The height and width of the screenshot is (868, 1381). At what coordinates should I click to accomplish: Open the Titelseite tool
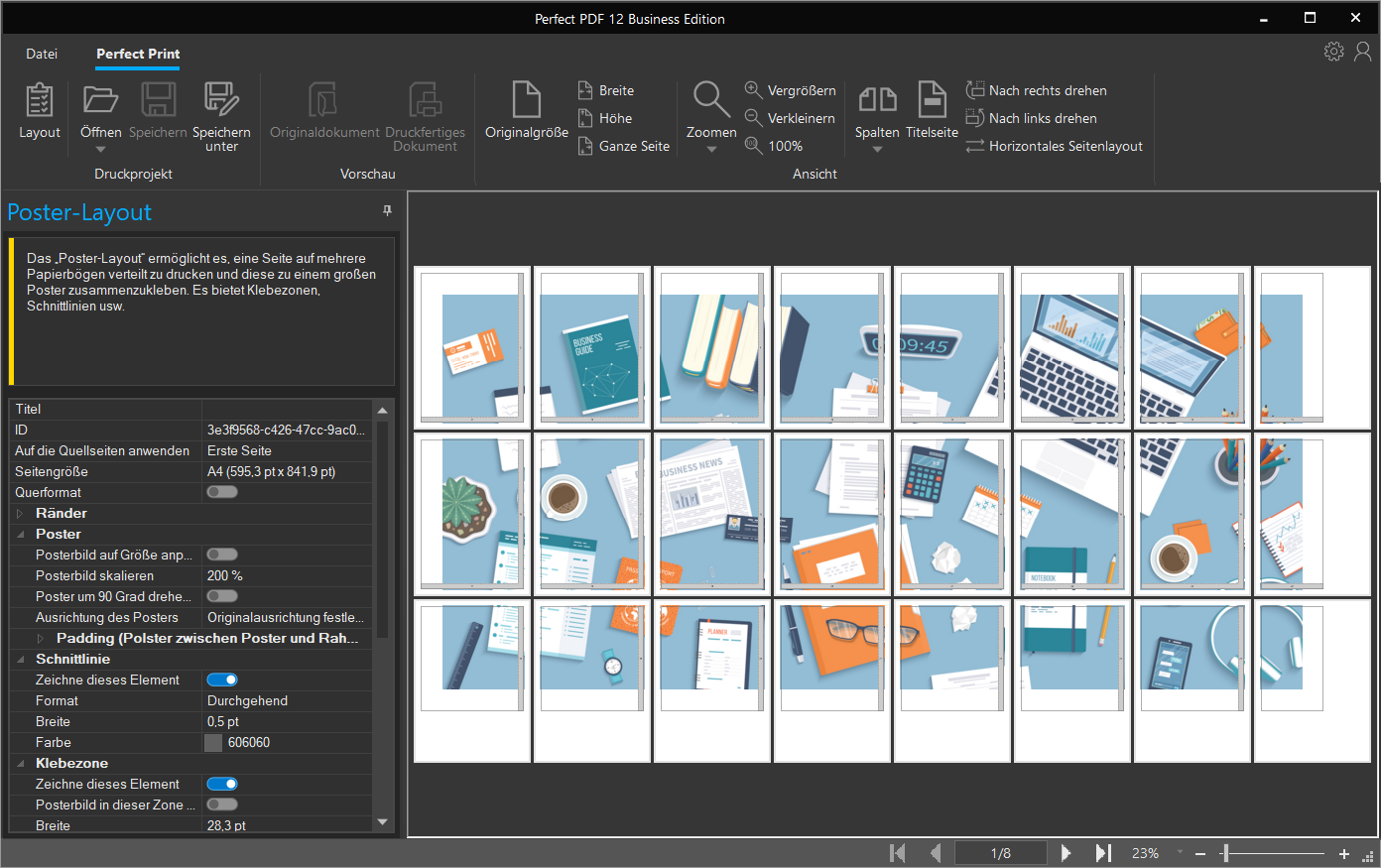(932, 112)
